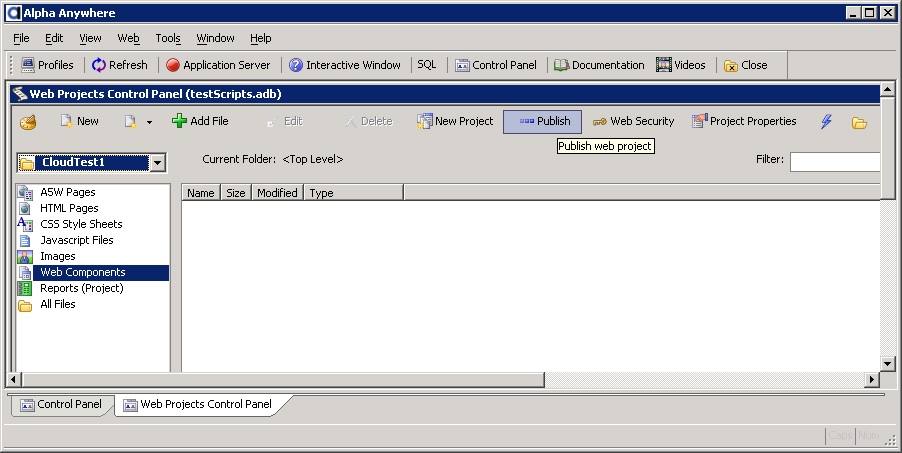
Task: Open the Videos toolbar item
Action: [x=681, y=65]
